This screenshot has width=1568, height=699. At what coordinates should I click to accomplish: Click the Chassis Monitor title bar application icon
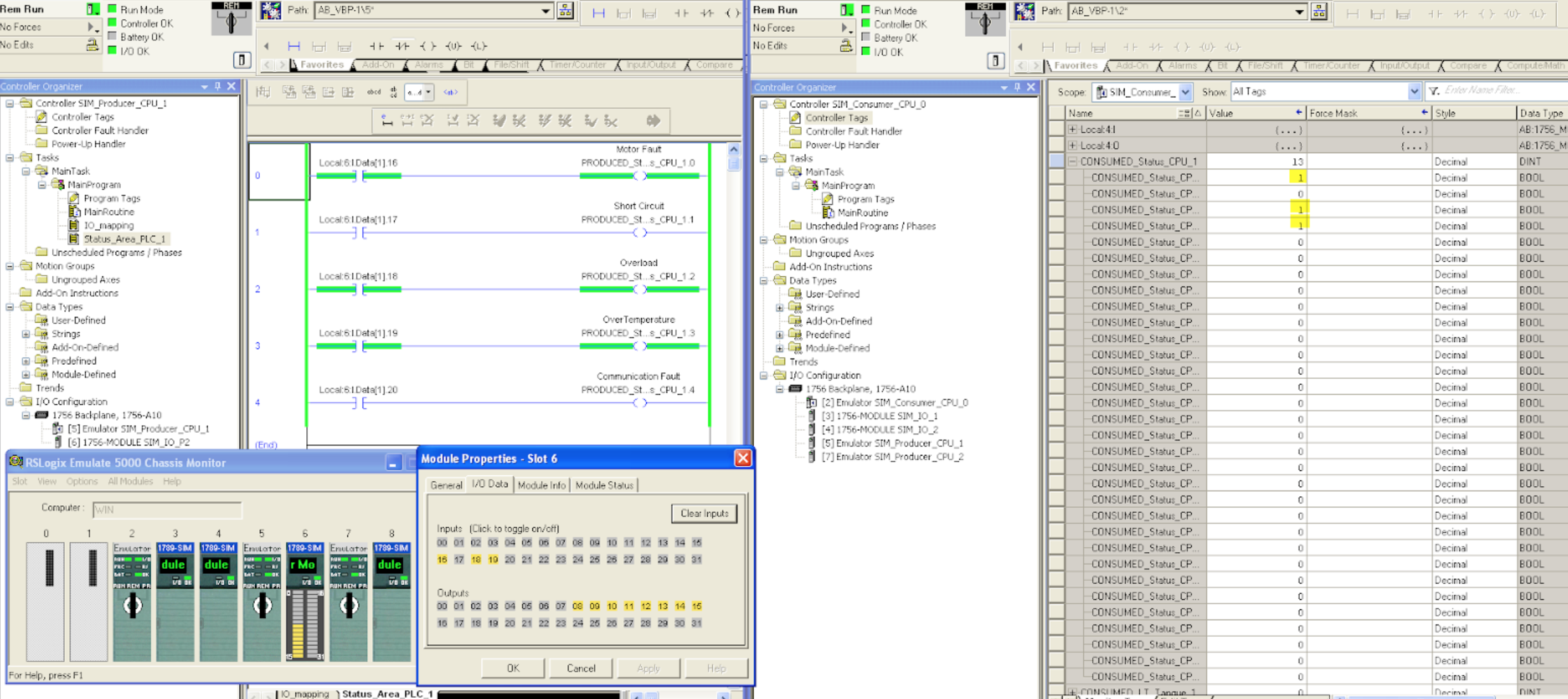(x=15, y=462)
